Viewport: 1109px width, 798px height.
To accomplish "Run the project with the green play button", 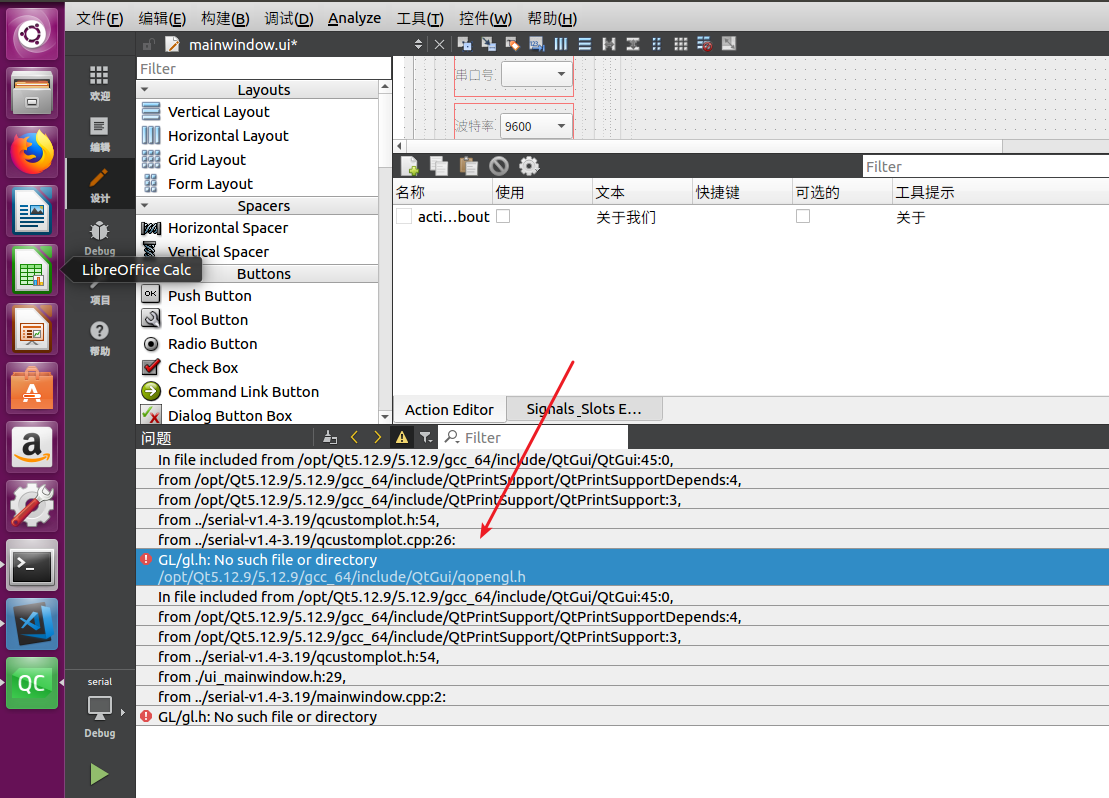I will coord(98,773).
